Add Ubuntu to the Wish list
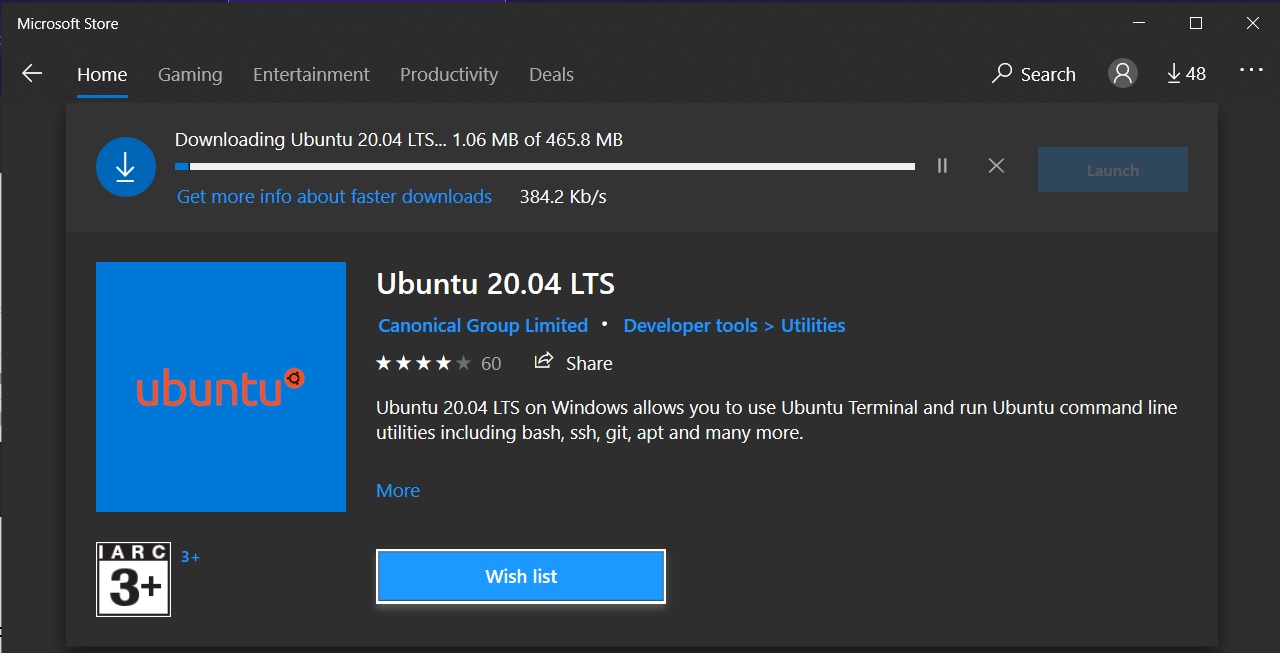The width and height of the screenshot is (1280, 653). pyautogui.click(x=521, y=577)
